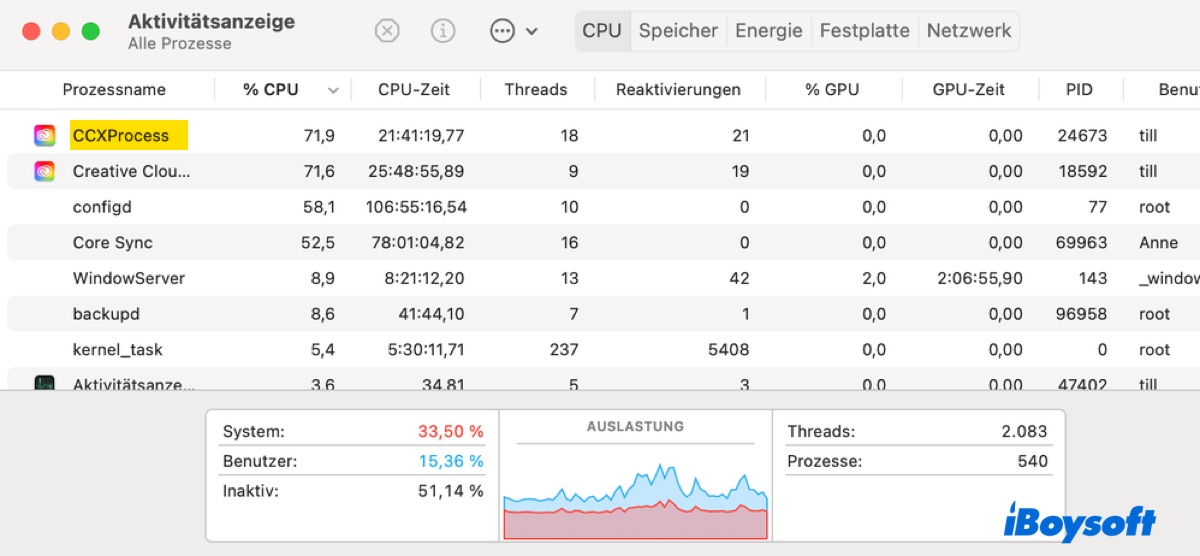Click PID 69963 of Core Sync

(x=1081, y=243)
